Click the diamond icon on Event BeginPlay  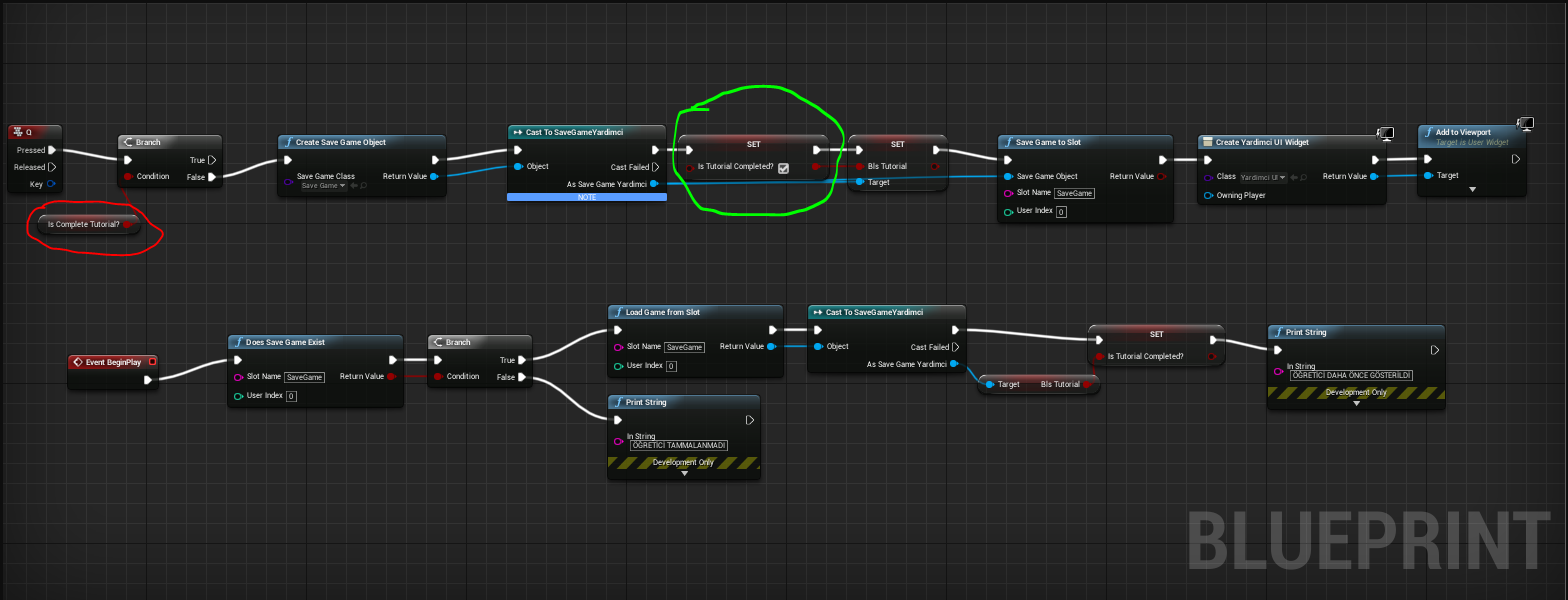78,362
